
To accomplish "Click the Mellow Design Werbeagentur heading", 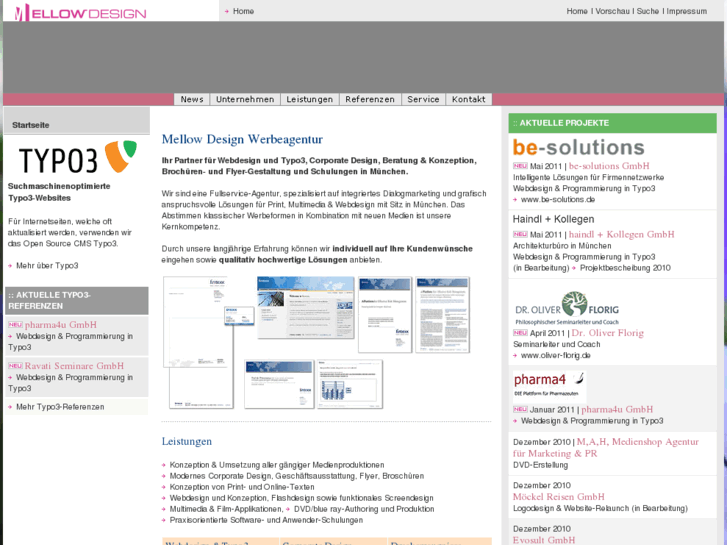I will click(242, 140).
